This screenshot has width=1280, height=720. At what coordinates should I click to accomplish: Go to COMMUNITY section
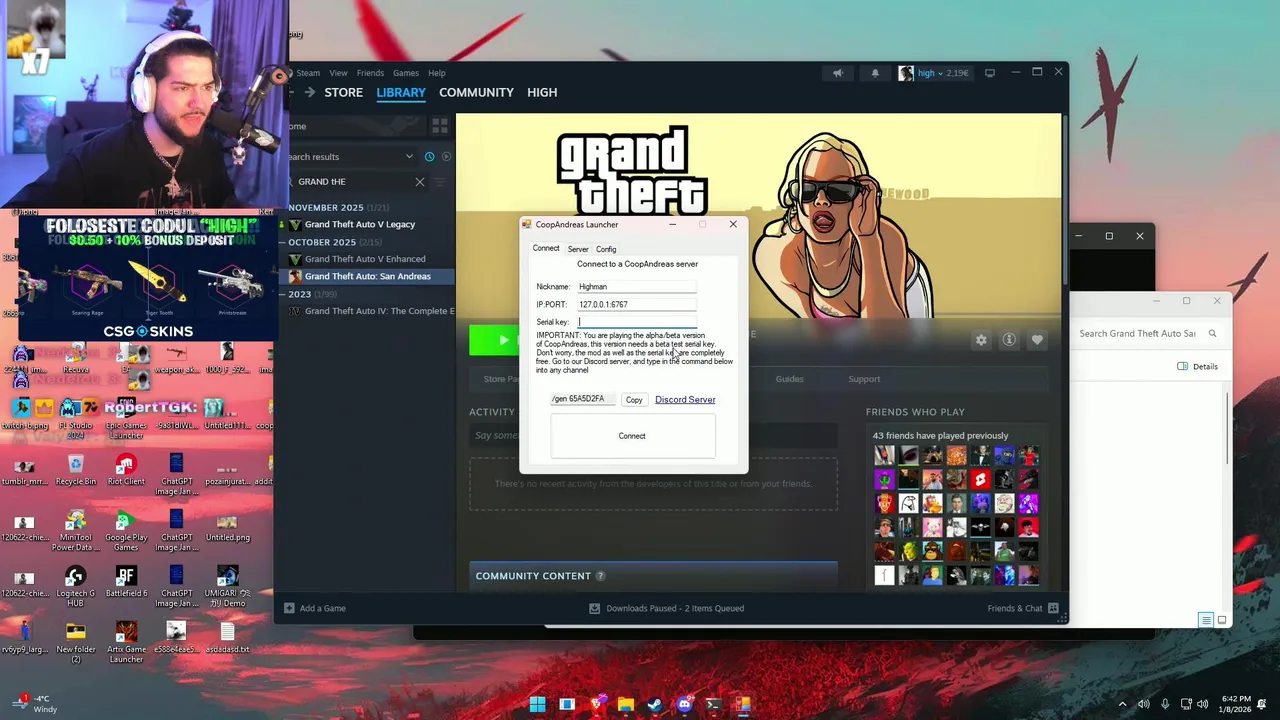click(476, 92)
